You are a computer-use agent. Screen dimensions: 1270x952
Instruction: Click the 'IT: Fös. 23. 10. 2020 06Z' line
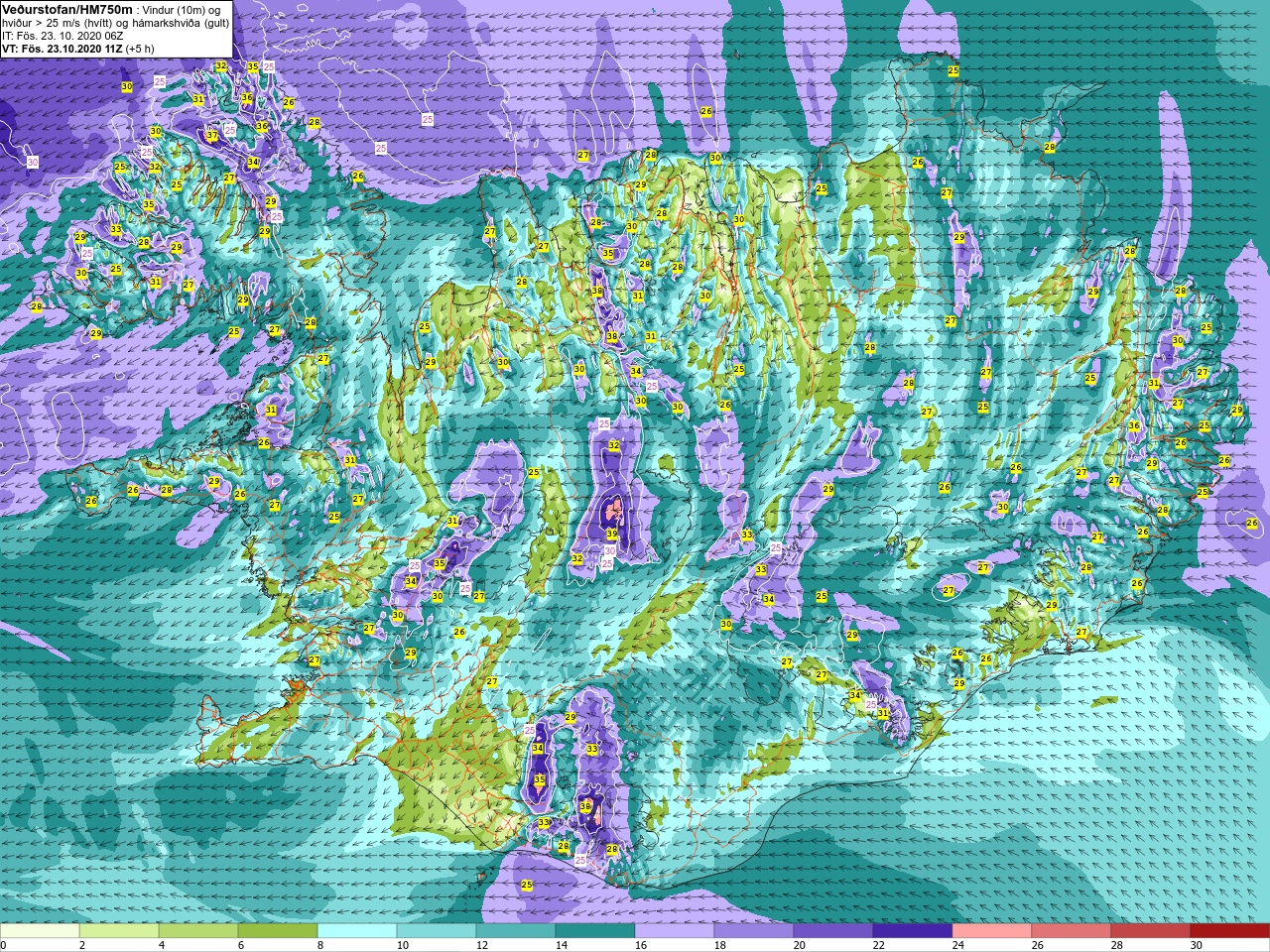63,35
